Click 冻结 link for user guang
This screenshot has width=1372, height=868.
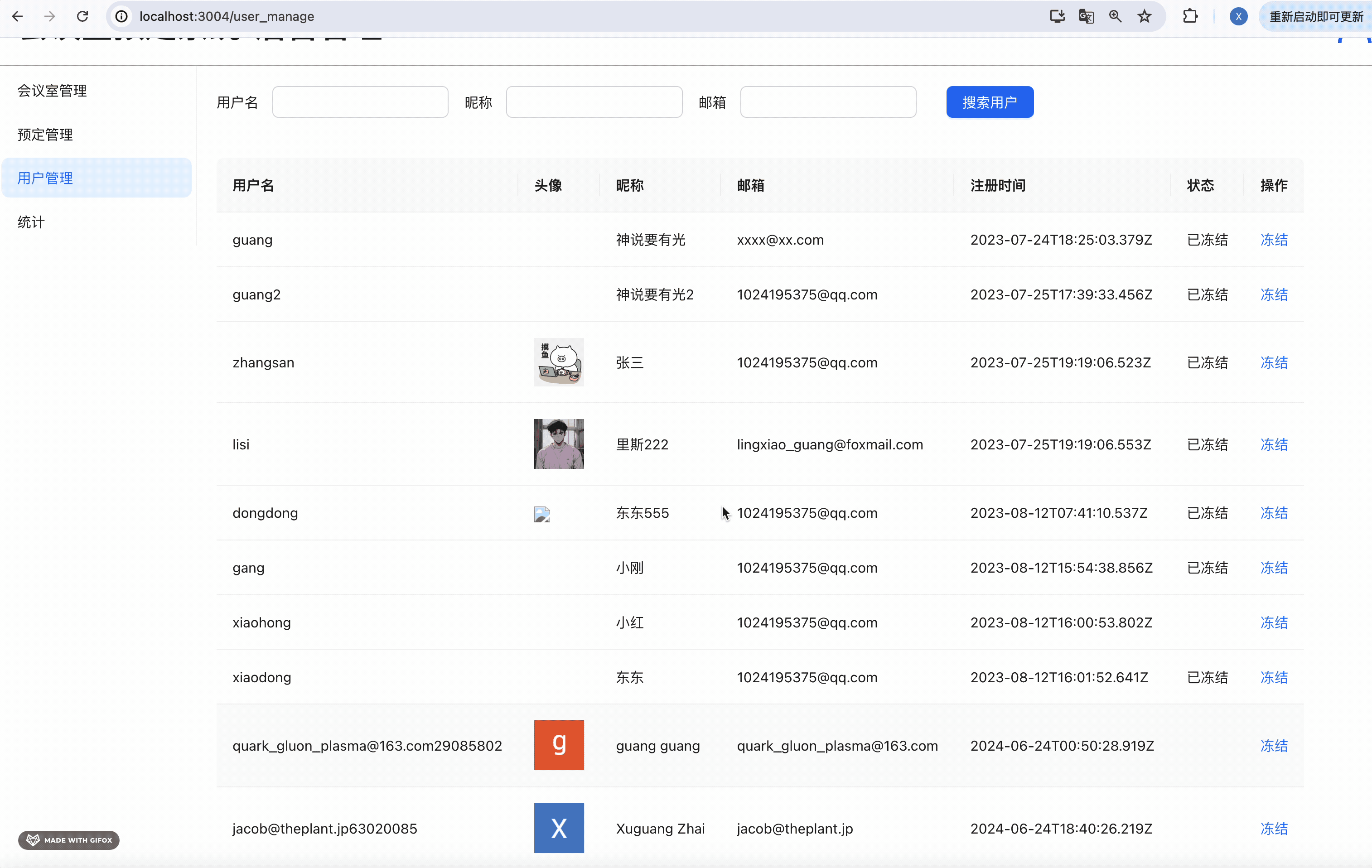(1273, 240)
